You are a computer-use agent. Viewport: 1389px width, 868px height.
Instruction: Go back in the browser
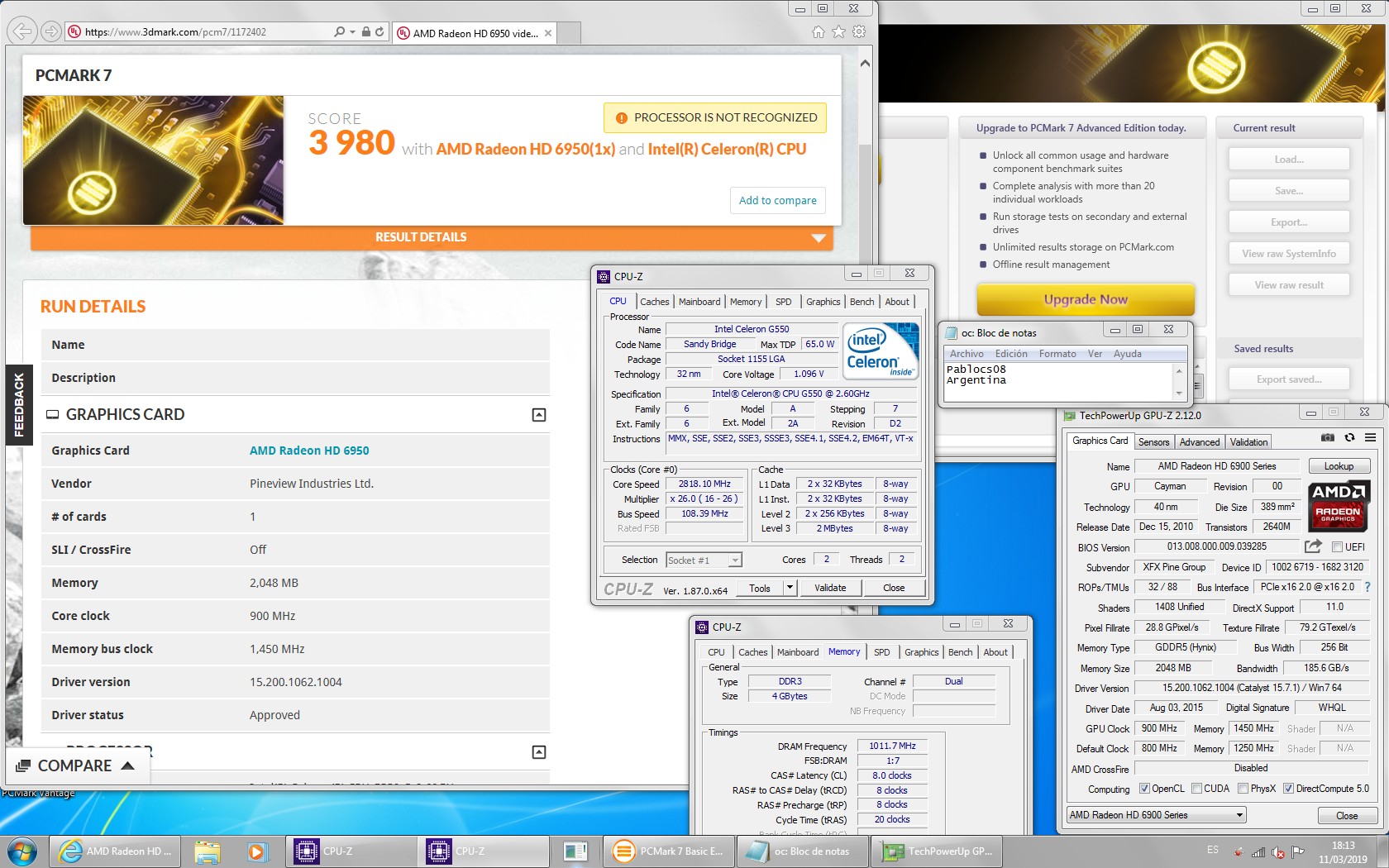coord(22,31)
